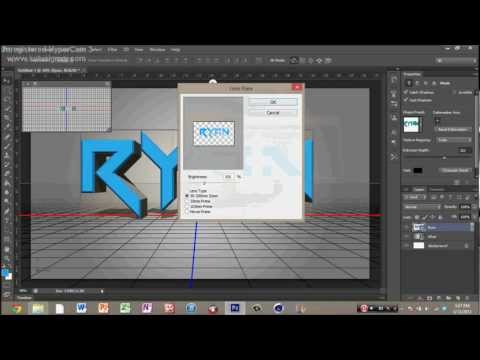Select the Rectangular Marquee tool

[7, 90]
